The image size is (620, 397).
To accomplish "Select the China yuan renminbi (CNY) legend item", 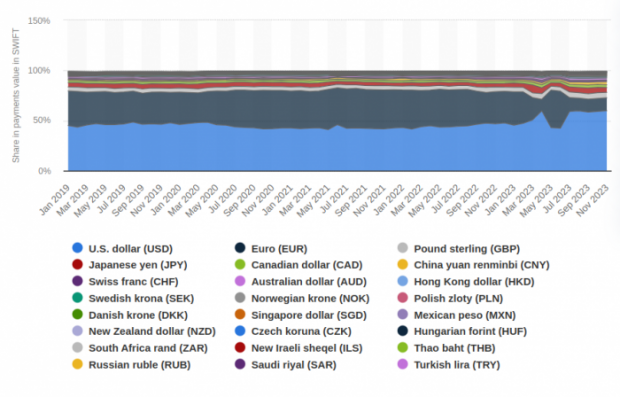I will (474, 265).
